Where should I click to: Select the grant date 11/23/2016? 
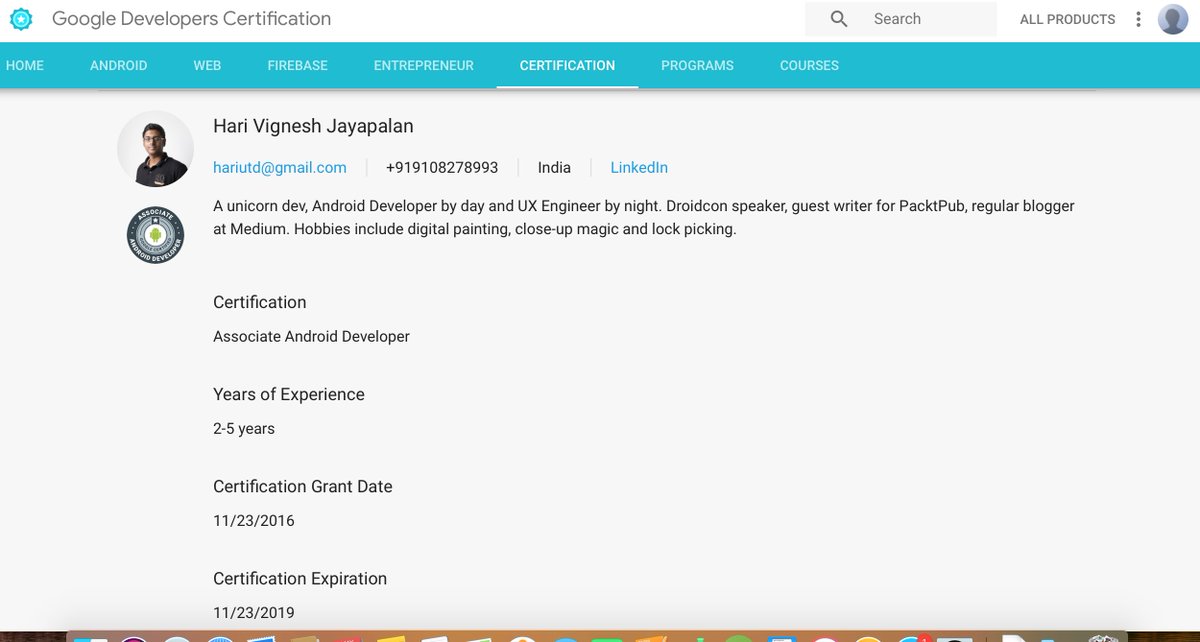coord(254,520)
